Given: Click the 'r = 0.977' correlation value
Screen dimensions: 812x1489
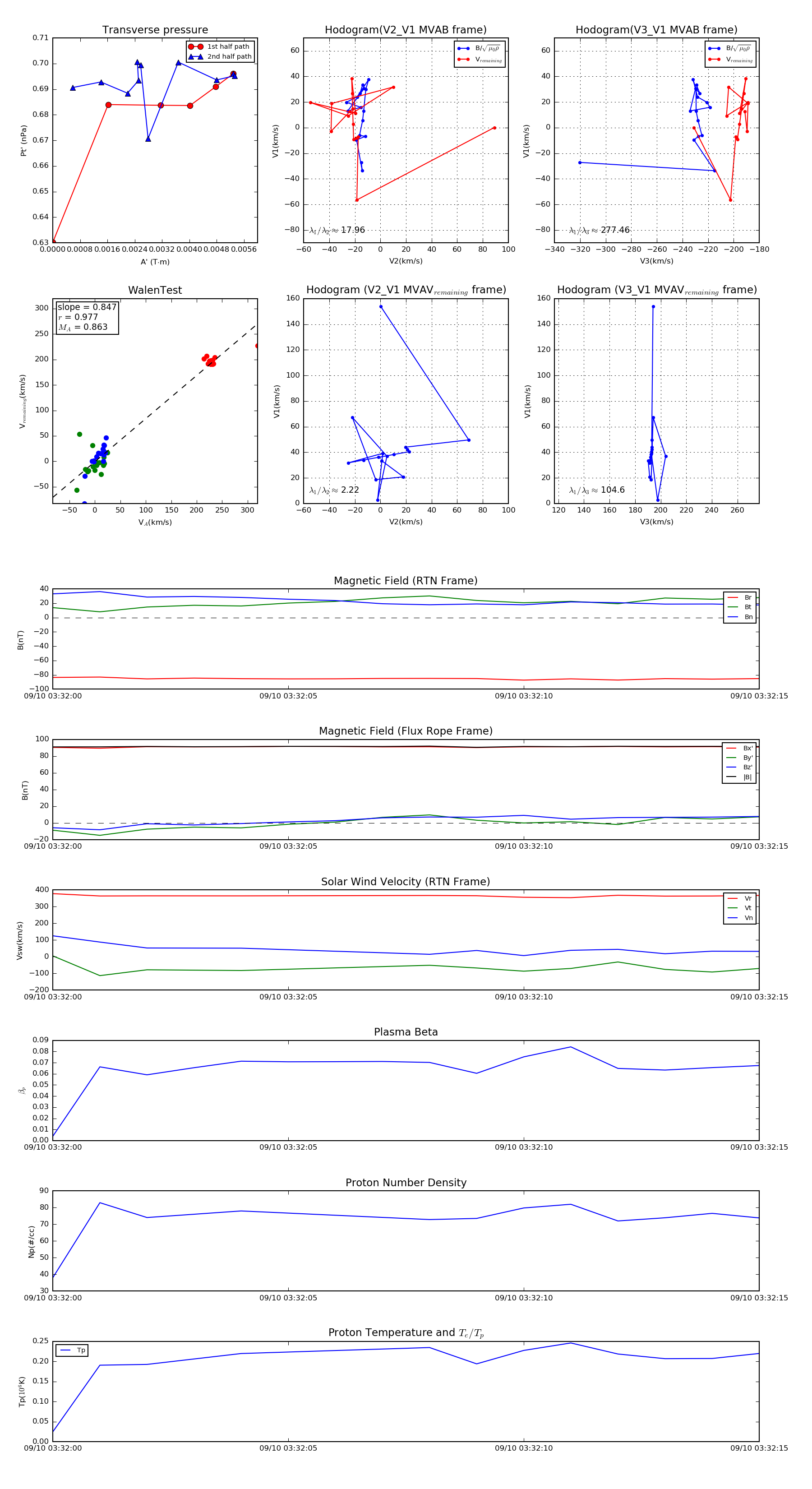Looking at the screenshot, I should 78,317.
